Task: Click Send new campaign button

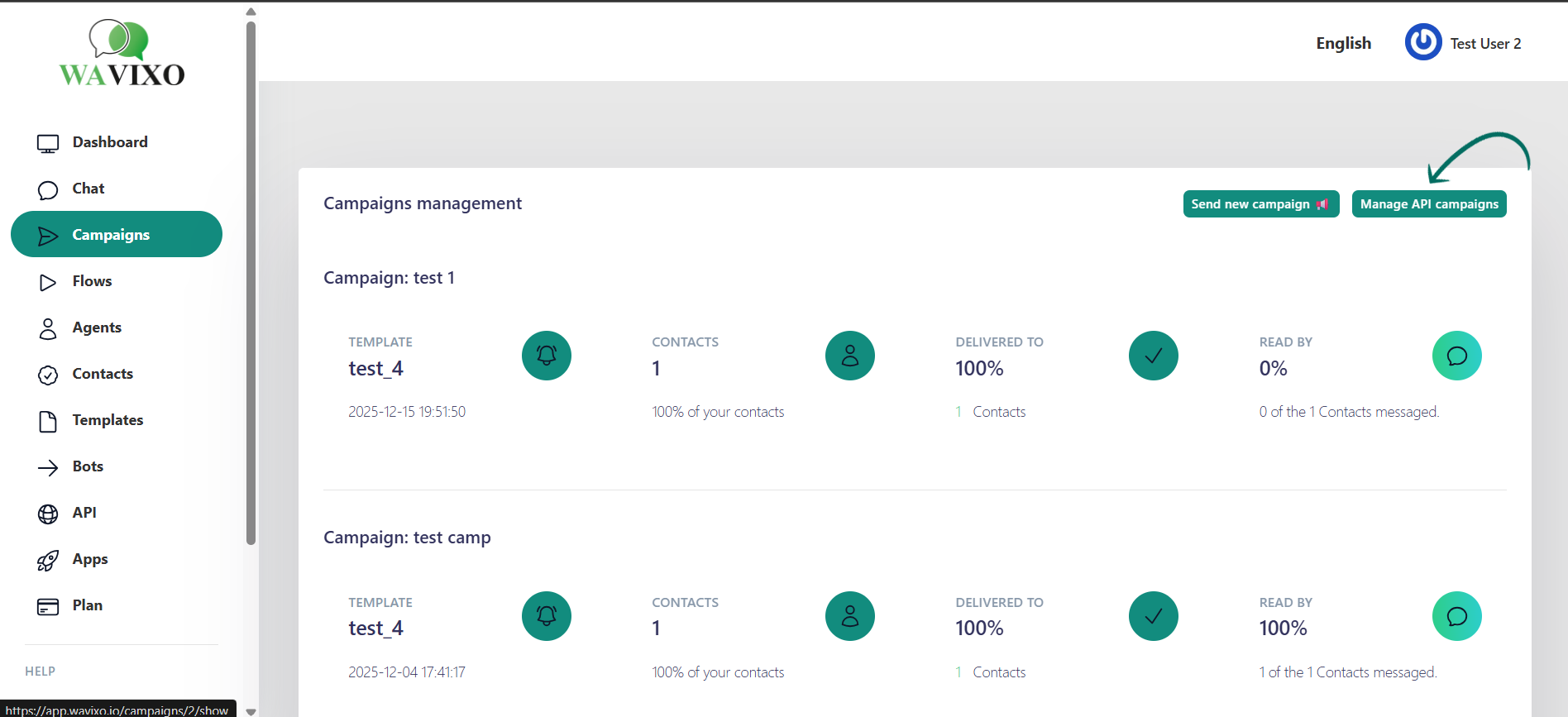Action: (x=1260, y=204)
